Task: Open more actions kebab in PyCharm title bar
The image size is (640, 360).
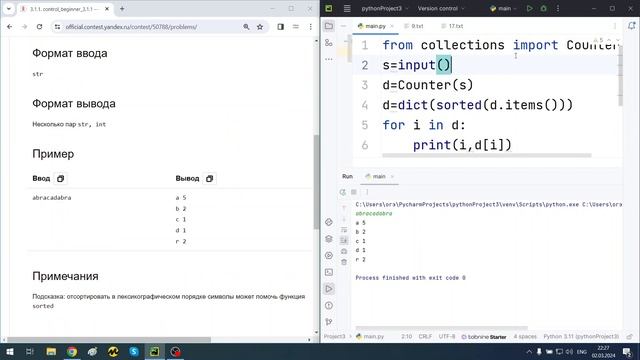Action: [x=558, y=8]
